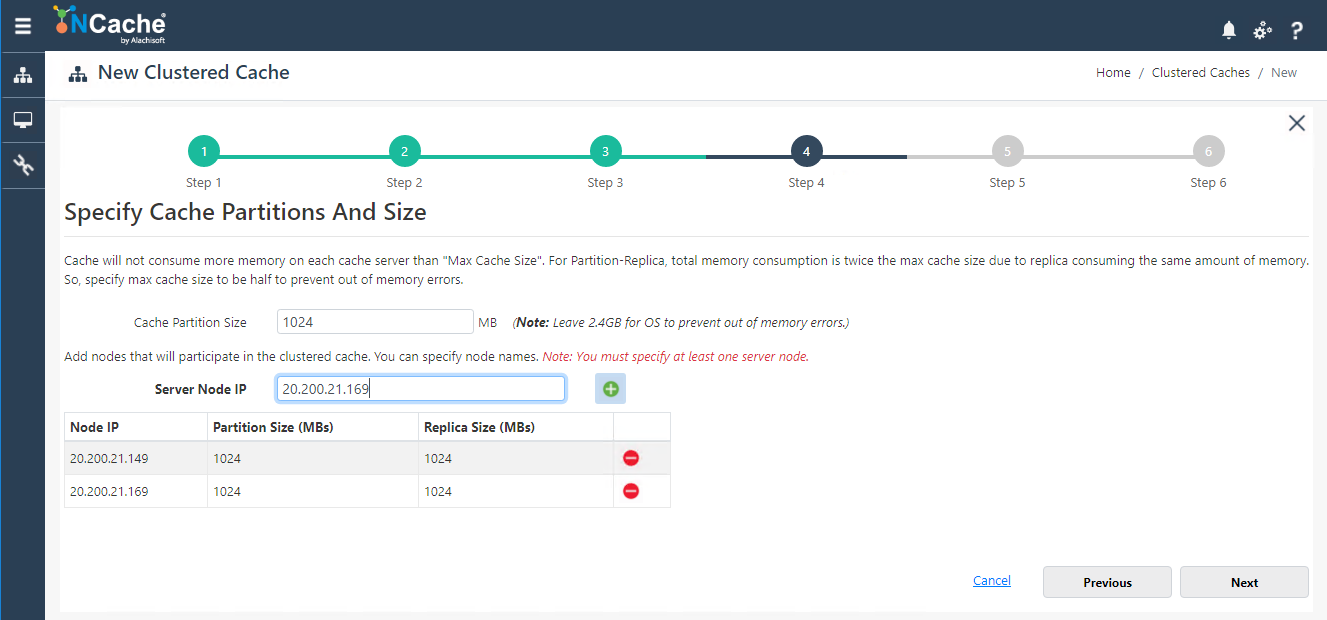Click the Next button
The width and height of the screenshot is (1327, 620).
point(1244,582)
